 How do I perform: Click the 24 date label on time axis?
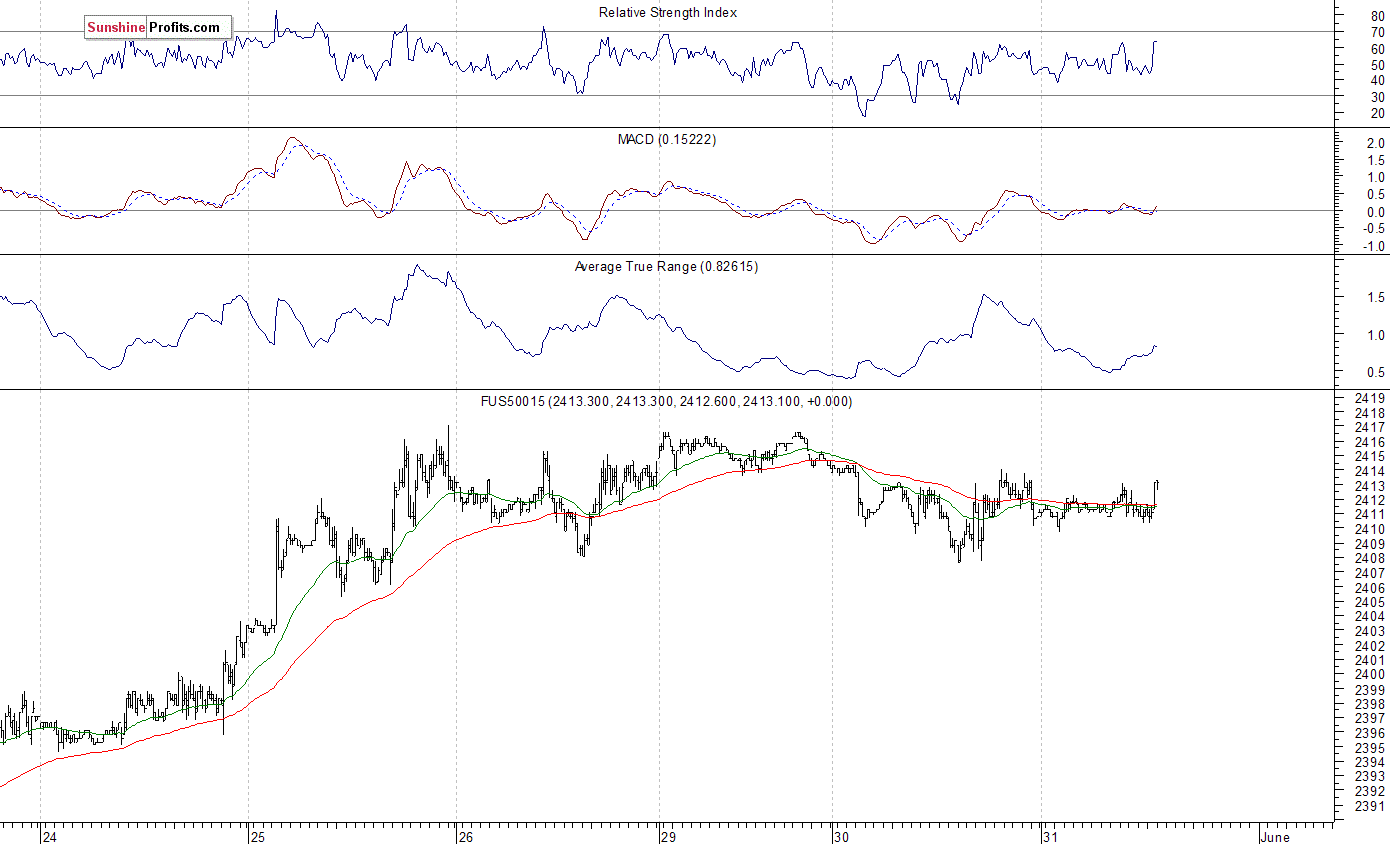pyautogui.click(x=50, y=836)
